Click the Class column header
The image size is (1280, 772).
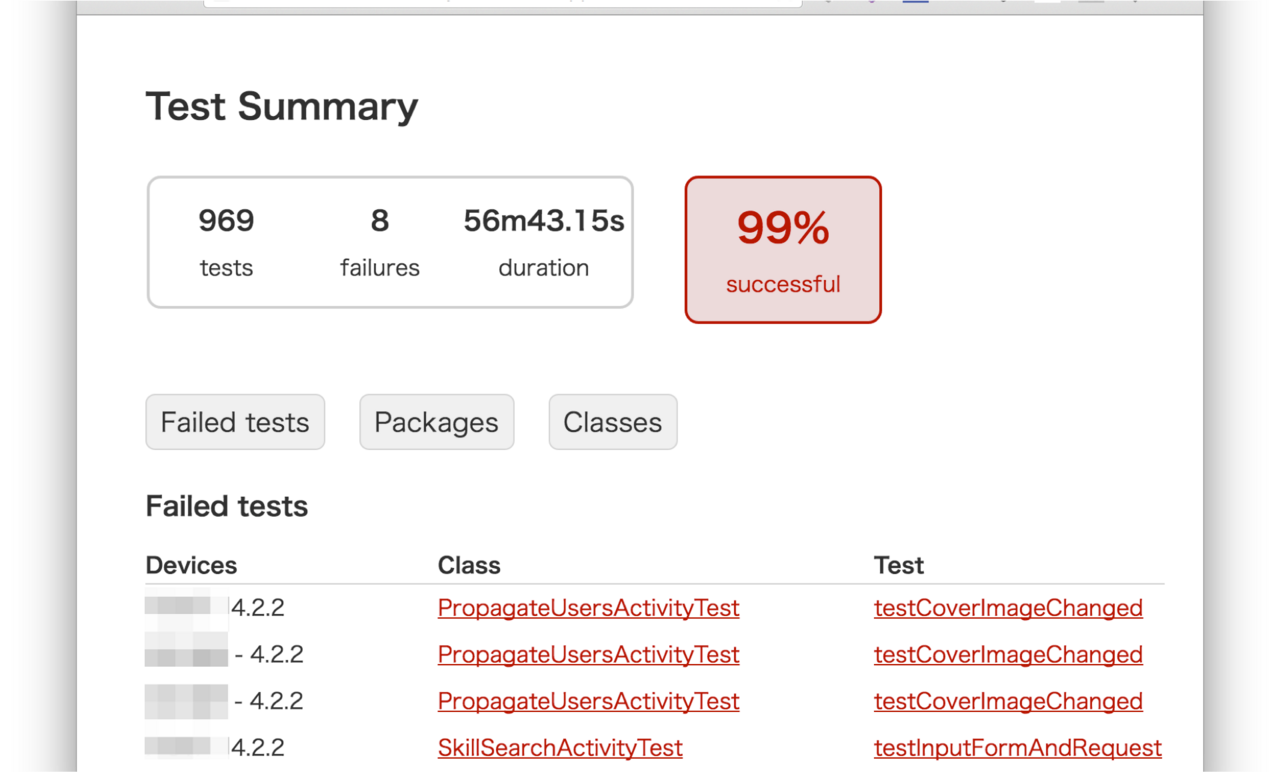tap(469, 565)
